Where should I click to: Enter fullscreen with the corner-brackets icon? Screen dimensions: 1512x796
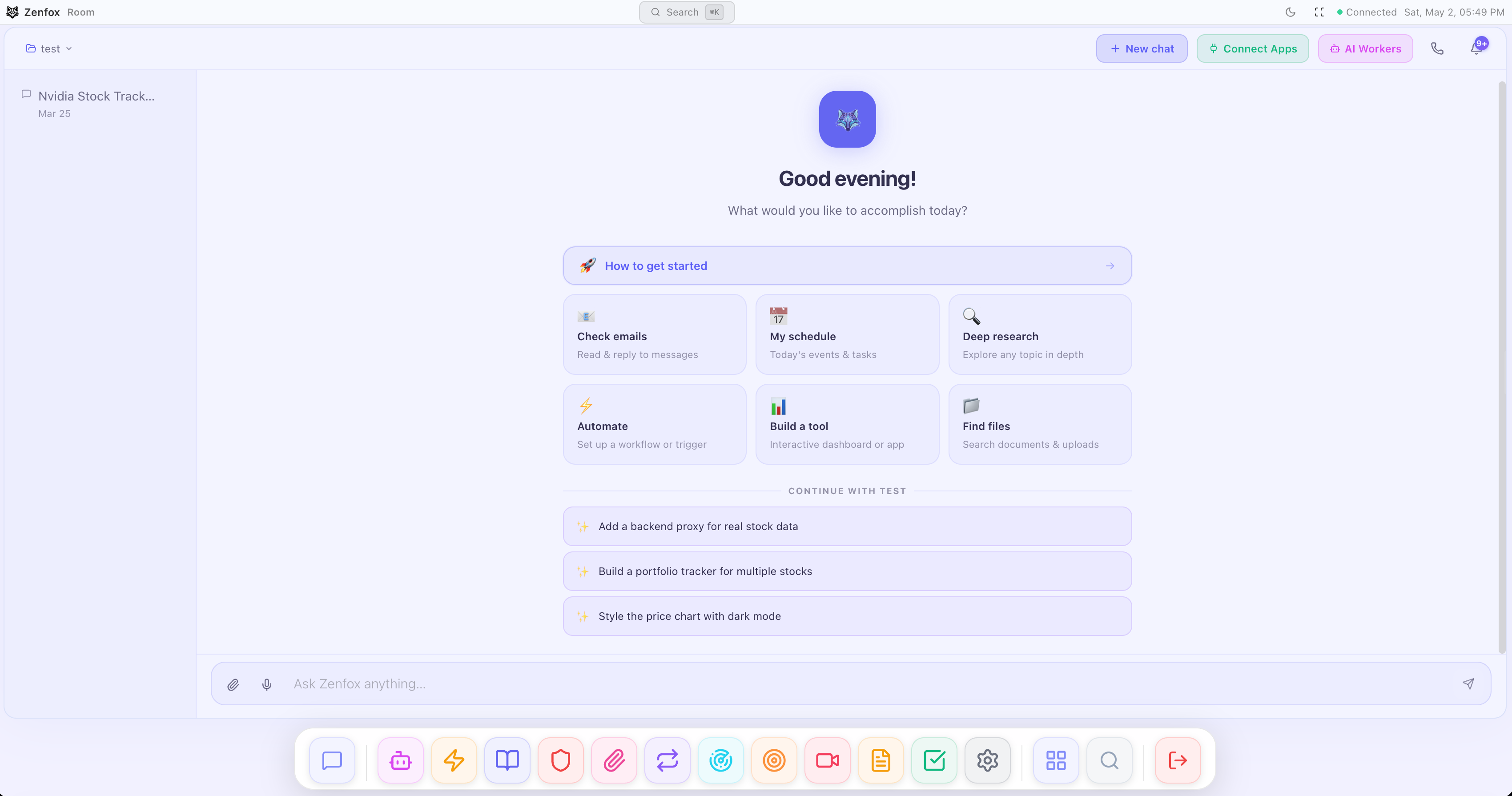point(1319,12)
